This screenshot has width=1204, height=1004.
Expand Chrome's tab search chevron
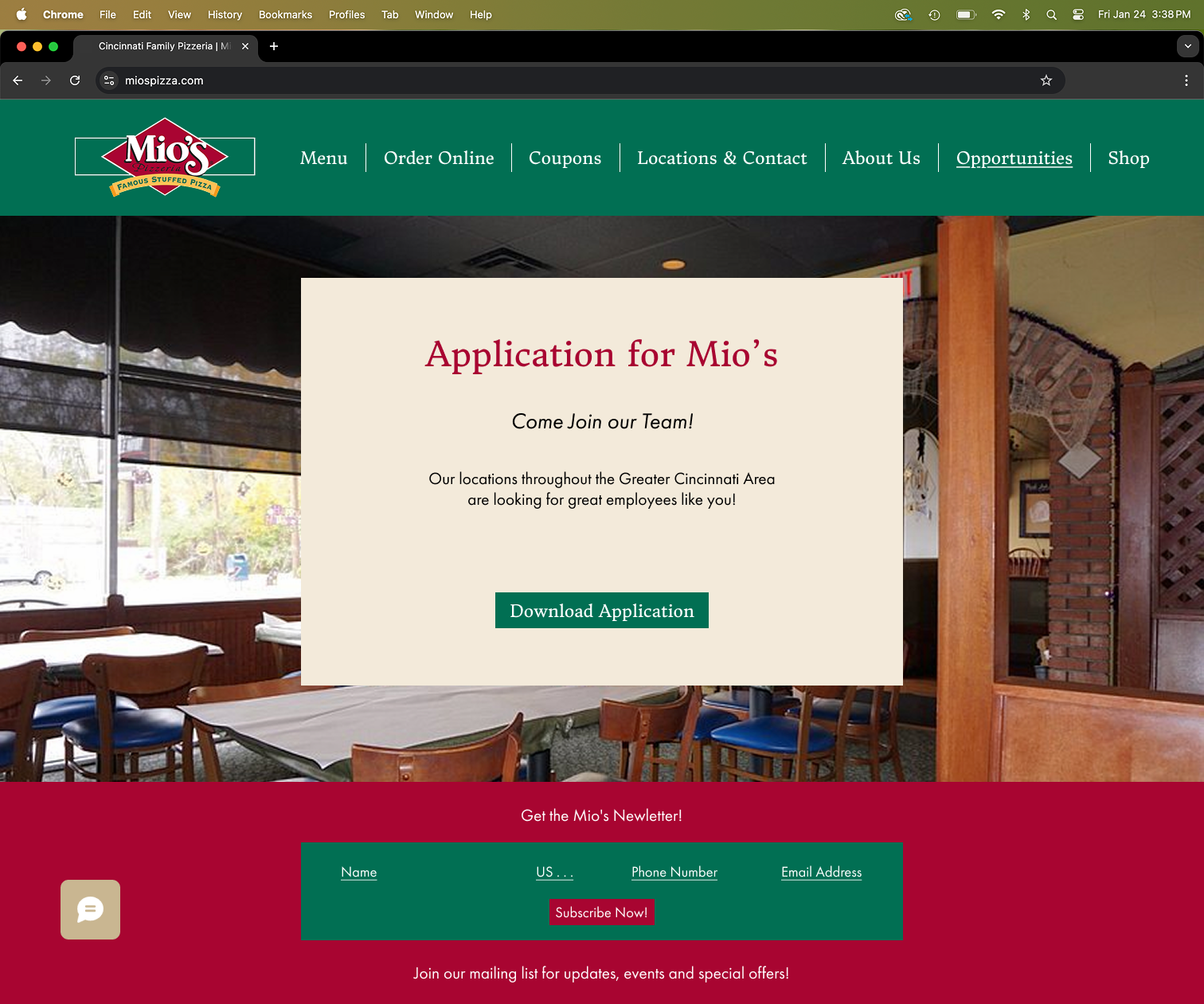(1188, 46)
